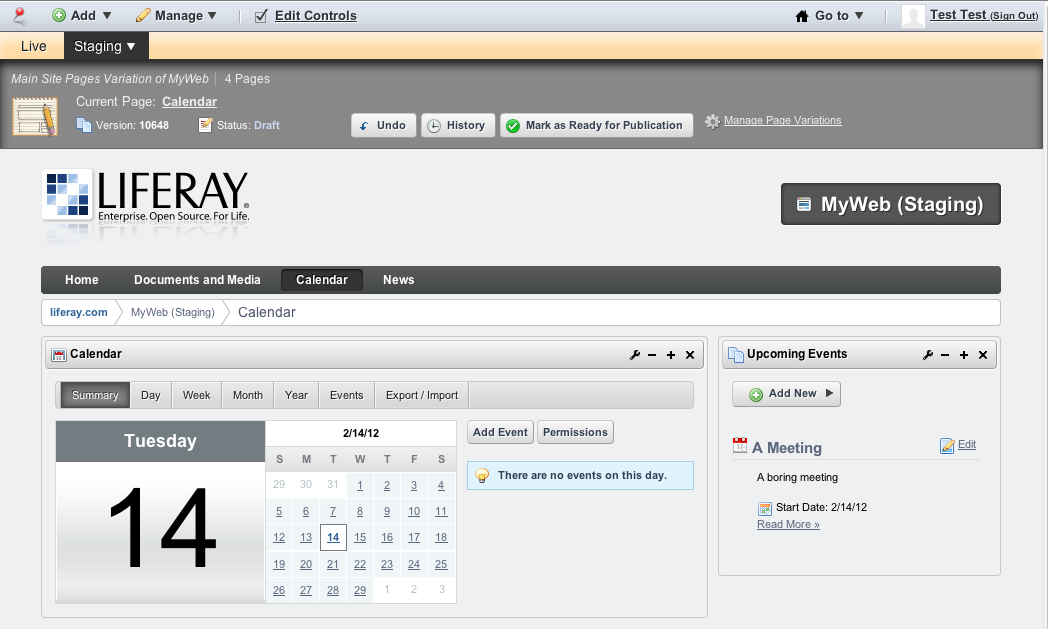Click the notepad page icon in staging bar
The image size is (1048, 629).
[x=35, y=116]
